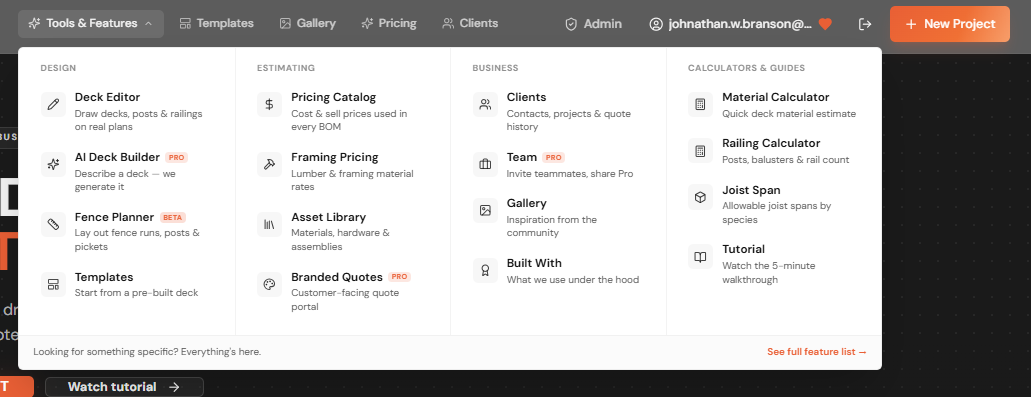The width and height of the screenshot is (1031, 397).
Task: Click the dollar icon beside Pricing Catalog
Action: pyautogui.click(x=269, y=105)
